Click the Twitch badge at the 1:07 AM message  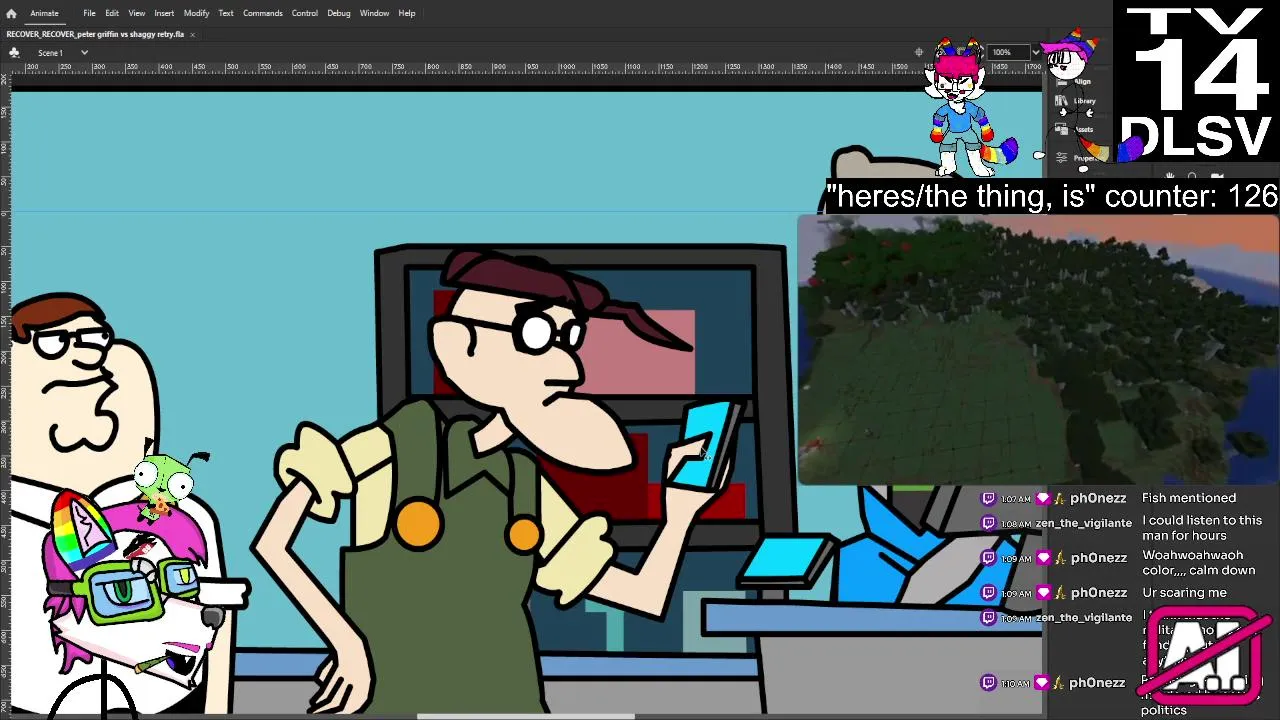pyautogui.click(x=989, y=498)
